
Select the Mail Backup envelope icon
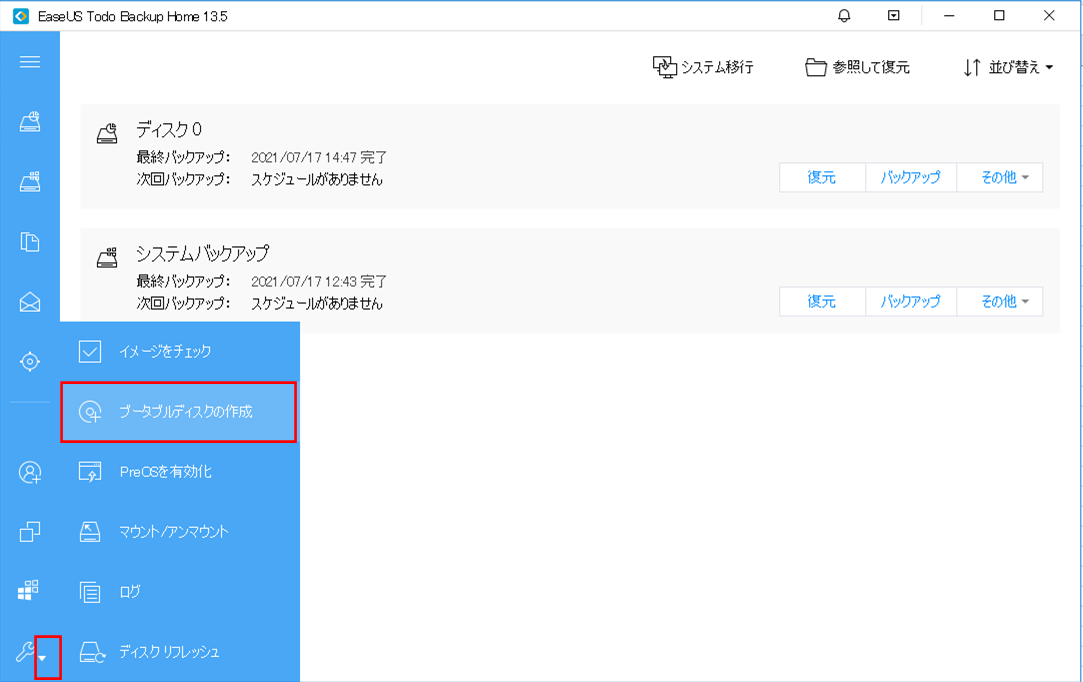point(30,302)
